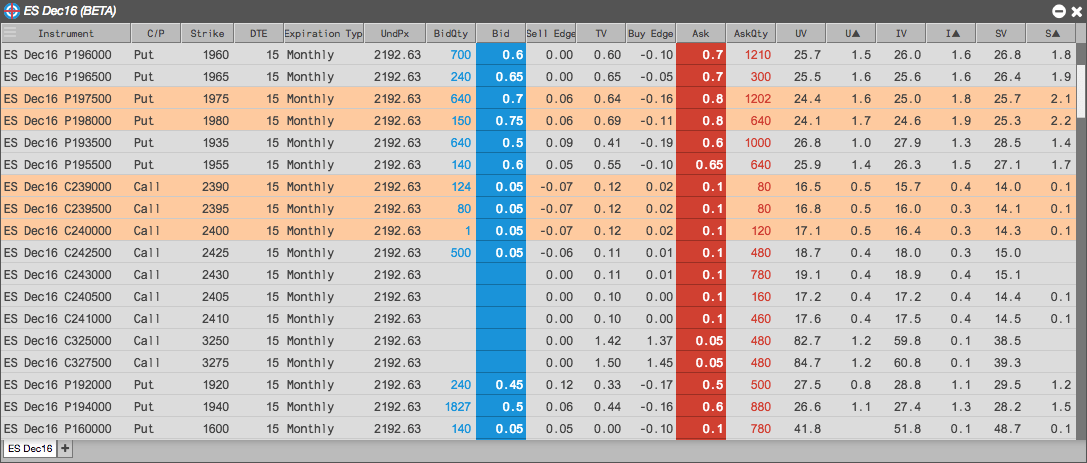1087x463 pixels.
Task: Click ask price 0.8 for P197500
Action: click(701, 99)
